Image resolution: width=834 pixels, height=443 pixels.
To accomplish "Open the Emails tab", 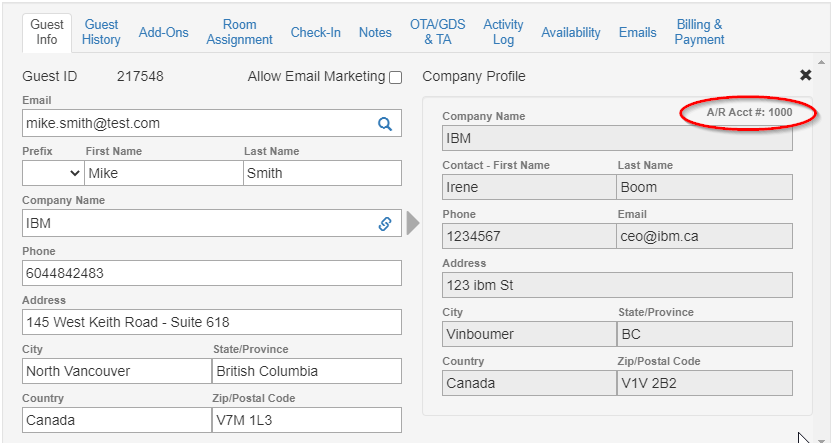I will tap(637, 32).
